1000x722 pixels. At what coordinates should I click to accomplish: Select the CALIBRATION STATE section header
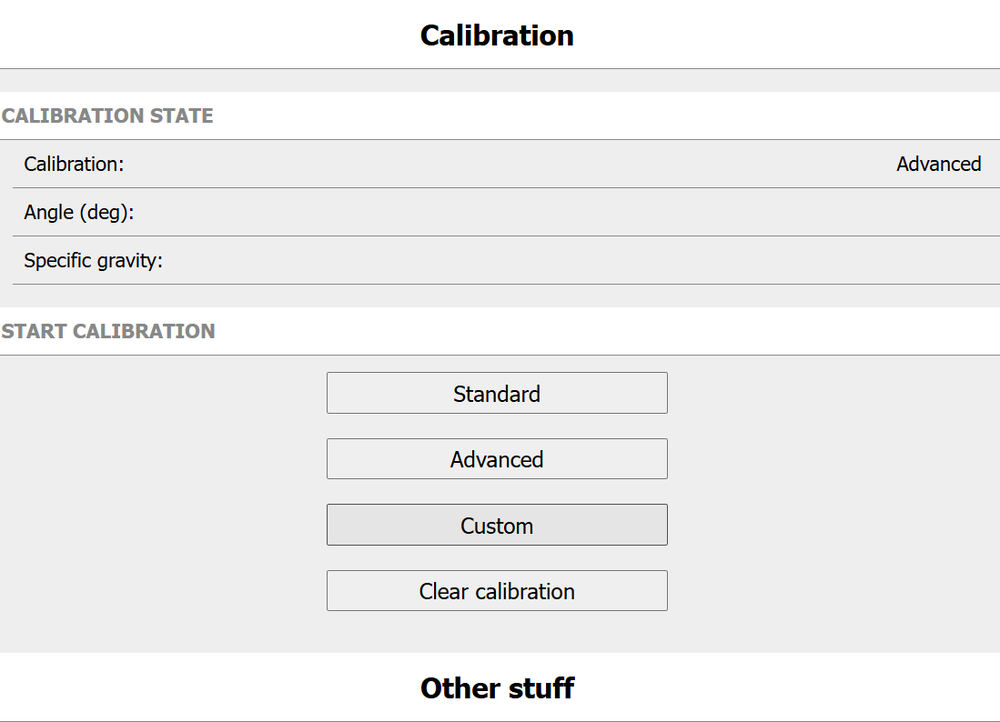[108, 116]
